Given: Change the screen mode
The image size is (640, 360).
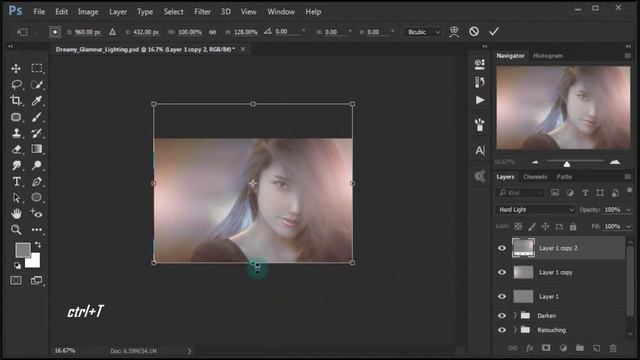Looking at the screenshot, I should [x=36, y=280].
